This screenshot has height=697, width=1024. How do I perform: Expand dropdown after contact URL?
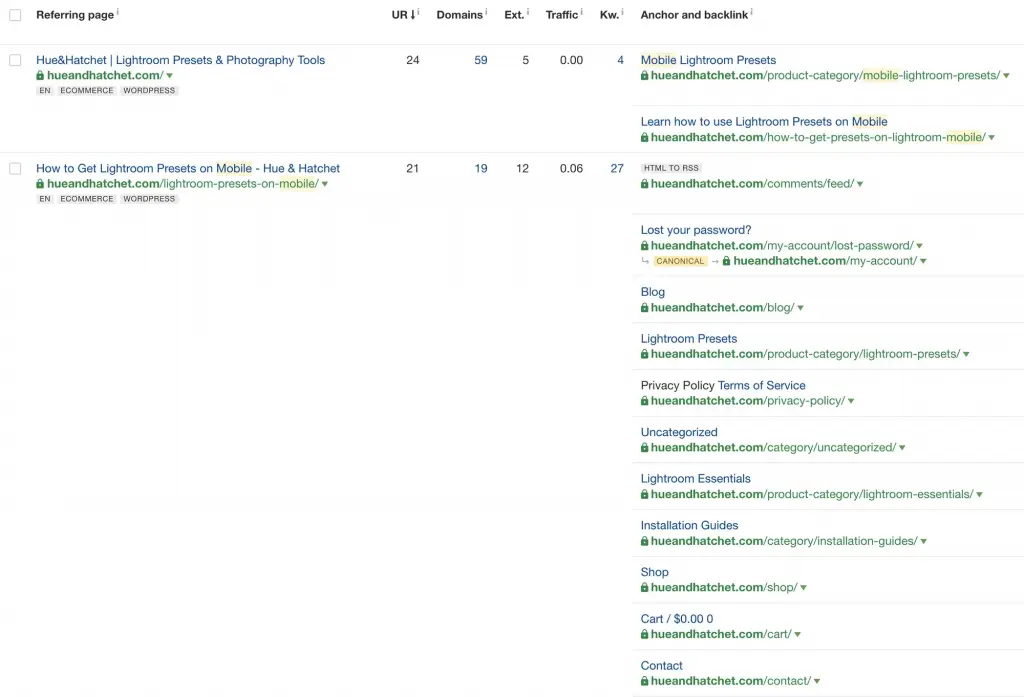(817, 681)
